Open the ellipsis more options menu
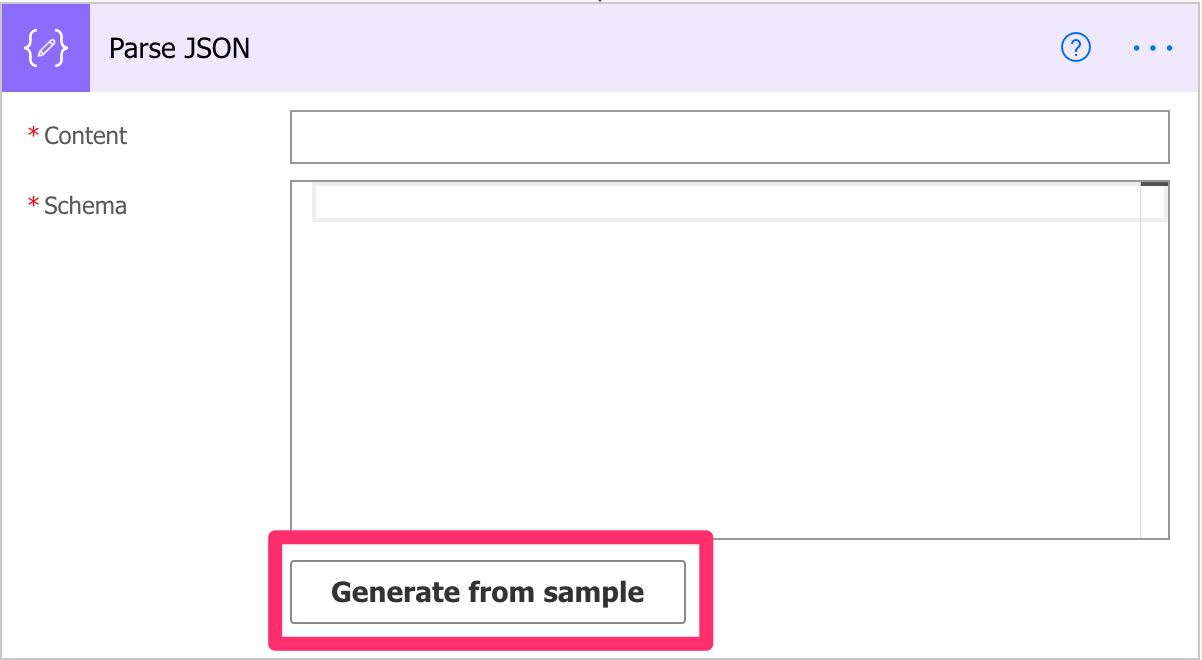 click(1152, 48)
